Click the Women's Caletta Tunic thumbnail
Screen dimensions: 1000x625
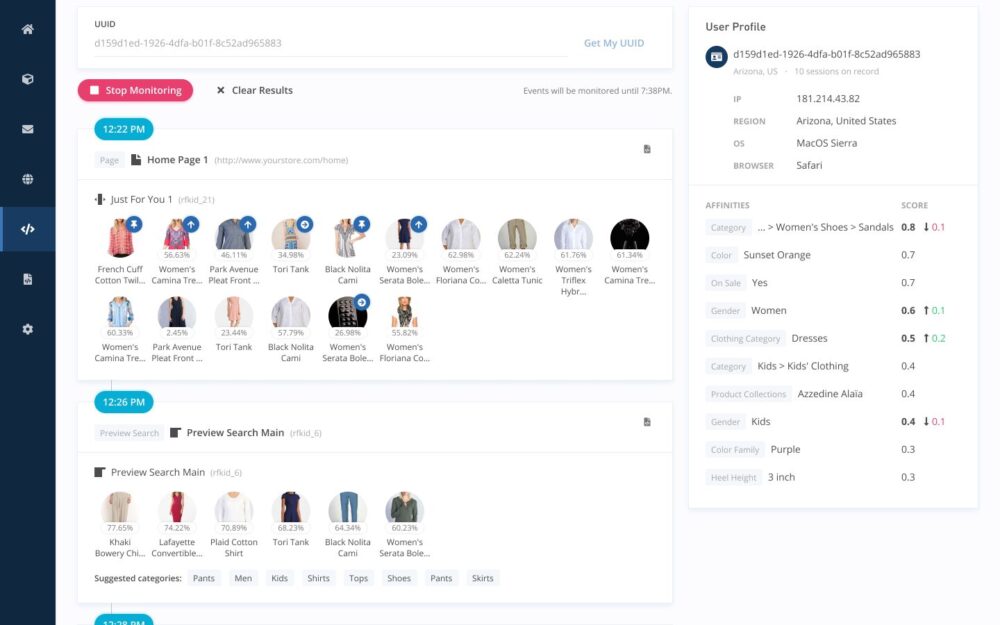517,236
